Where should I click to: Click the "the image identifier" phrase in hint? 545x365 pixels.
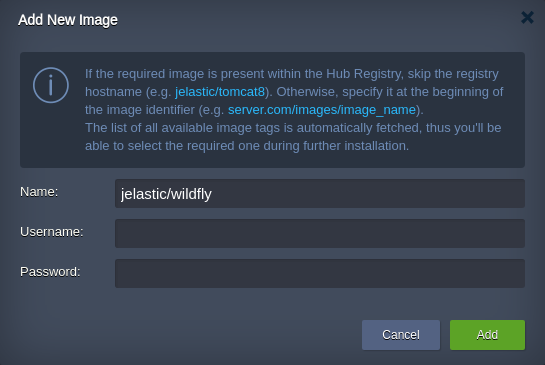tap(140, 110)
